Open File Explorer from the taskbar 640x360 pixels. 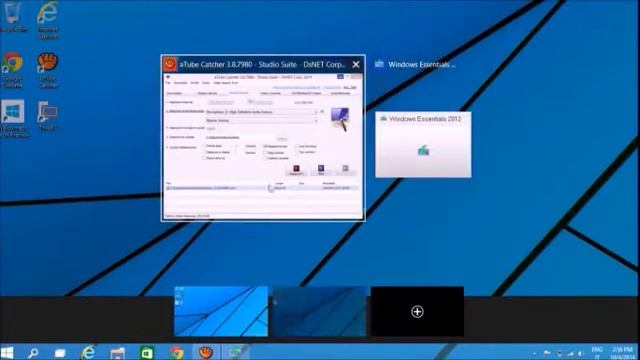118,353
